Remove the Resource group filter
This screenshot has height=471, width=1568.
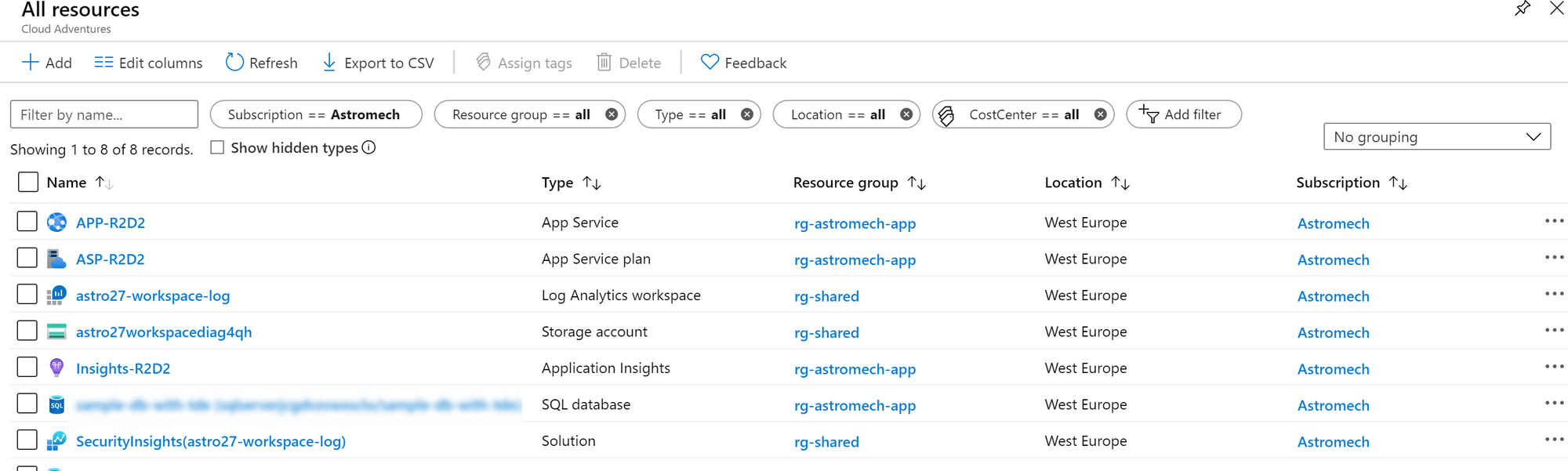pyautogui.click(x=612, y=114)
